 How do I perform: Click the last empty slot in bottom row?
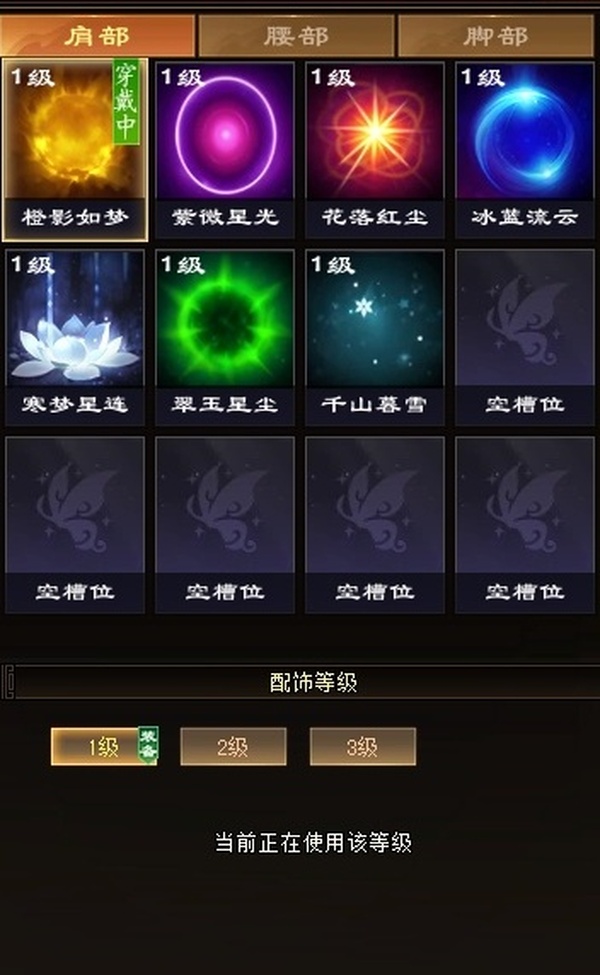[x=525, y=525]
